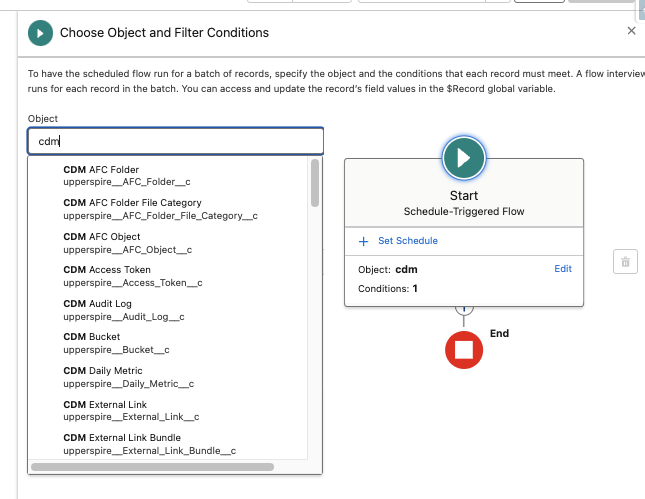Image resolution: width=645 pixels, height=499 pixels.
Task: Pick CDM Audit Log from dropdown
Action: [x=168, y=310]
